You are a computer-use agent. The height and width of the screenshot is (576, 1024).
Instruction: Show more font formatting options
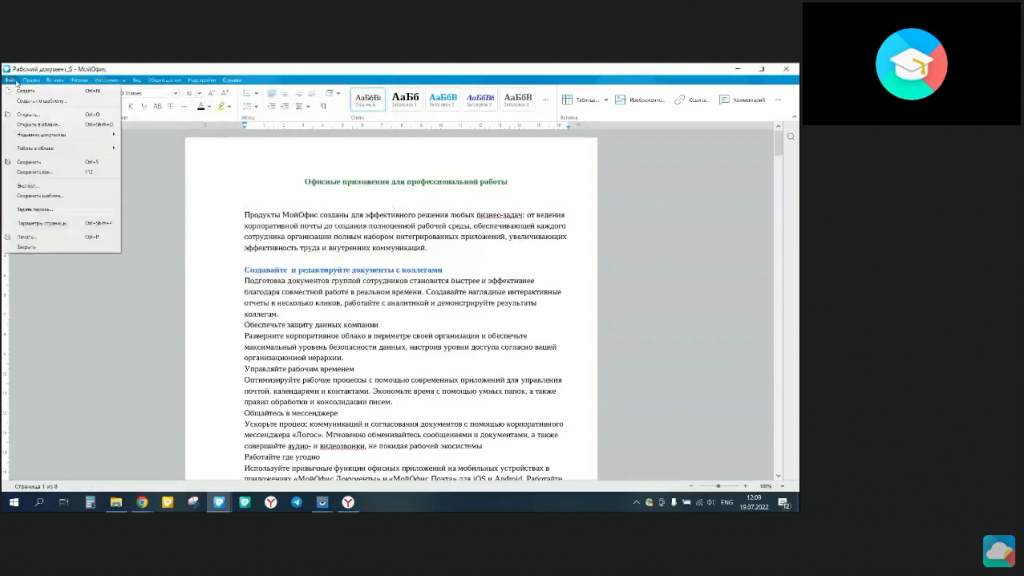[184, 106]
